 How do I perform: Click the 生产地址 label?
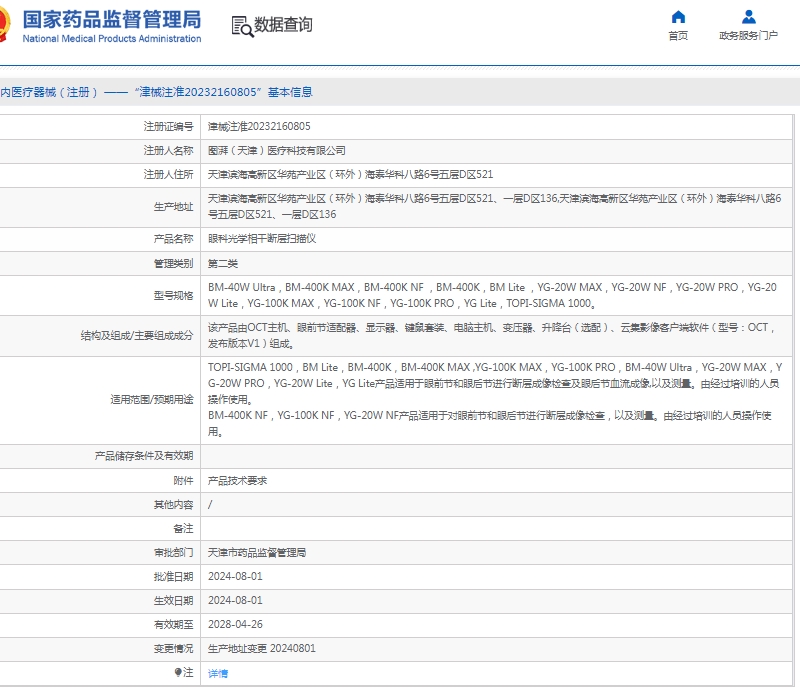pyautogui.click(x=173, y=207)
